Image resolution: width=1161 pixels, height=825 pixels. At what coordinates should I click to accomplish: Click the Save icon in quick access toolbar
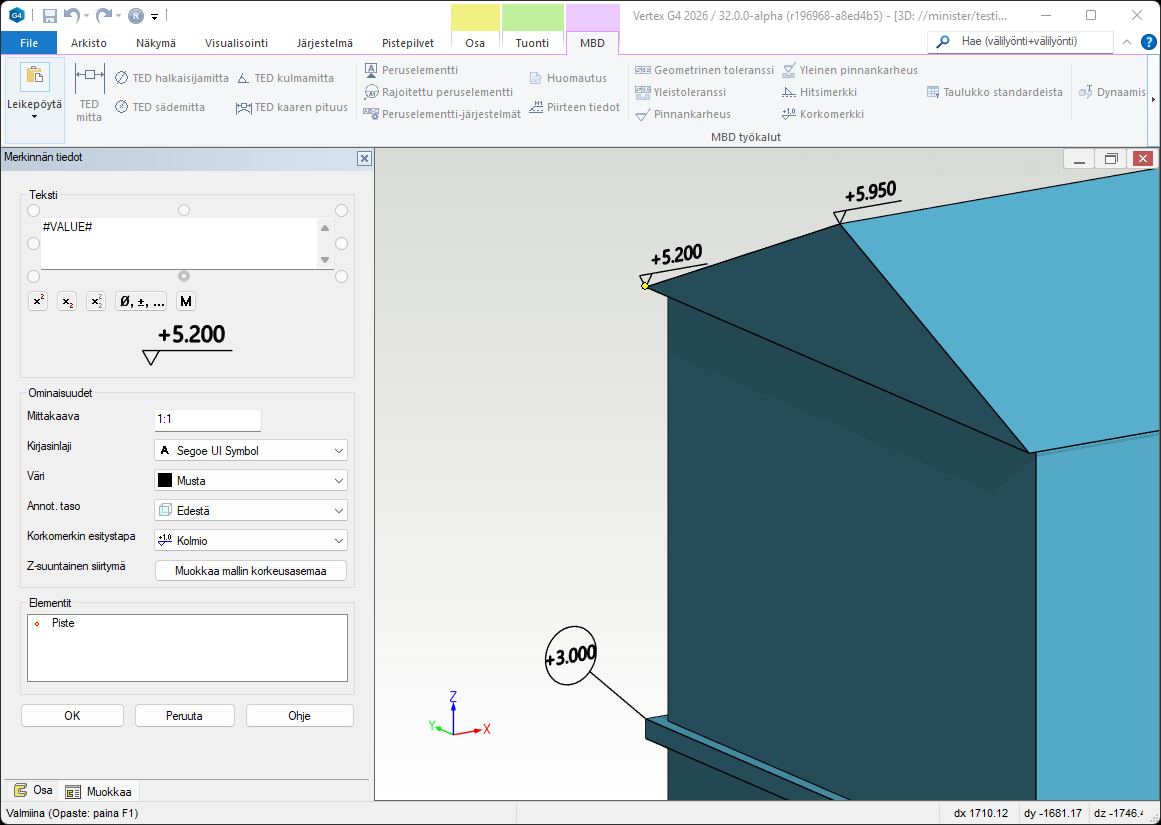coord(50,16)
